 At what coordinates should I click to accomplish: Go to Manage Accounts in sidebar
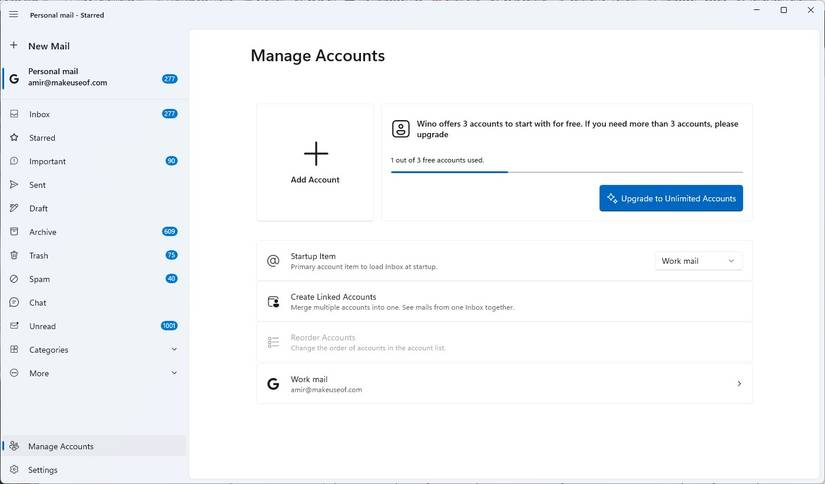coord(94,446)
